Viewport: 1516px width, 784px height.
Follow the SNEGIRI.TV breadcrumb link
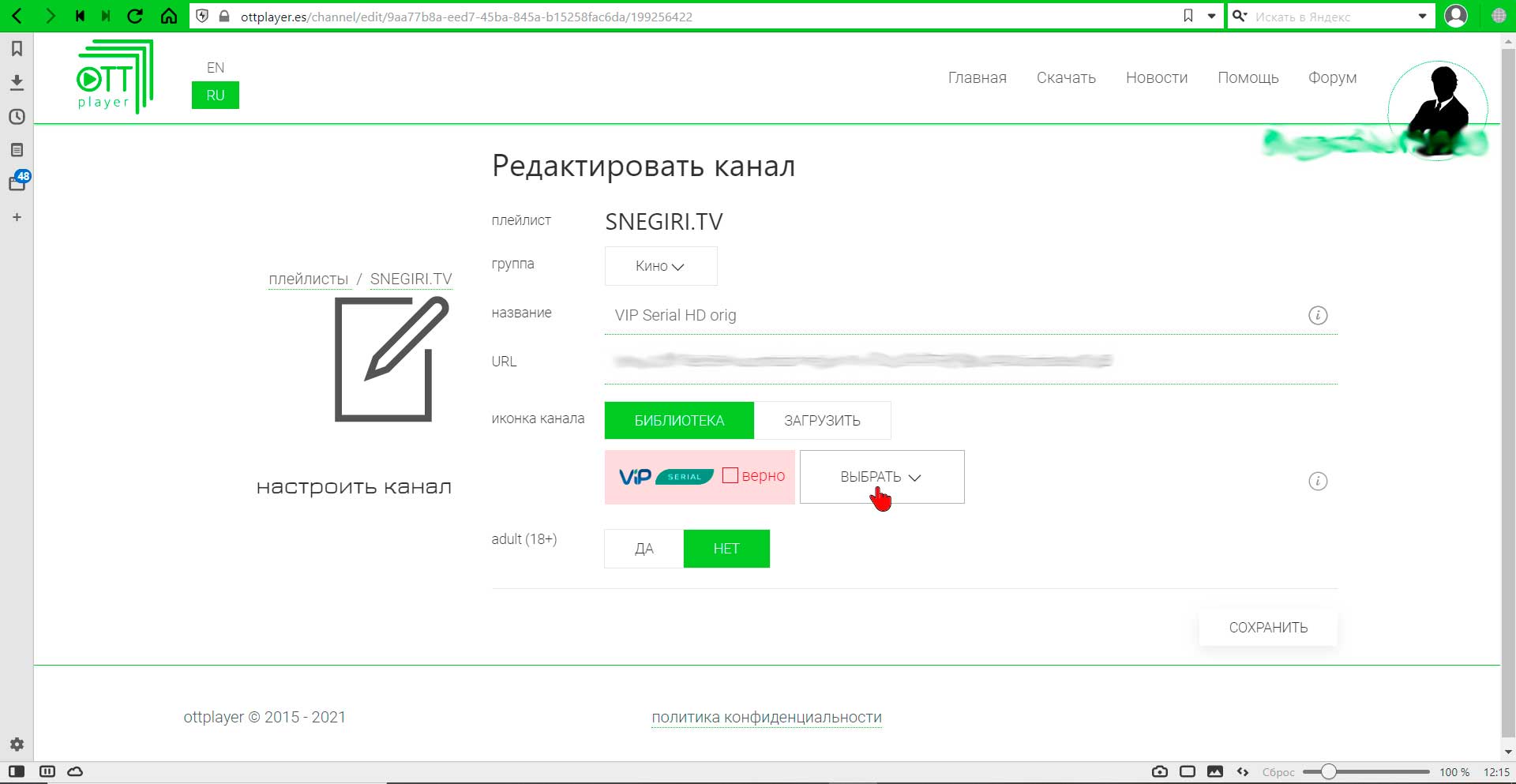[x=411, y=279]
